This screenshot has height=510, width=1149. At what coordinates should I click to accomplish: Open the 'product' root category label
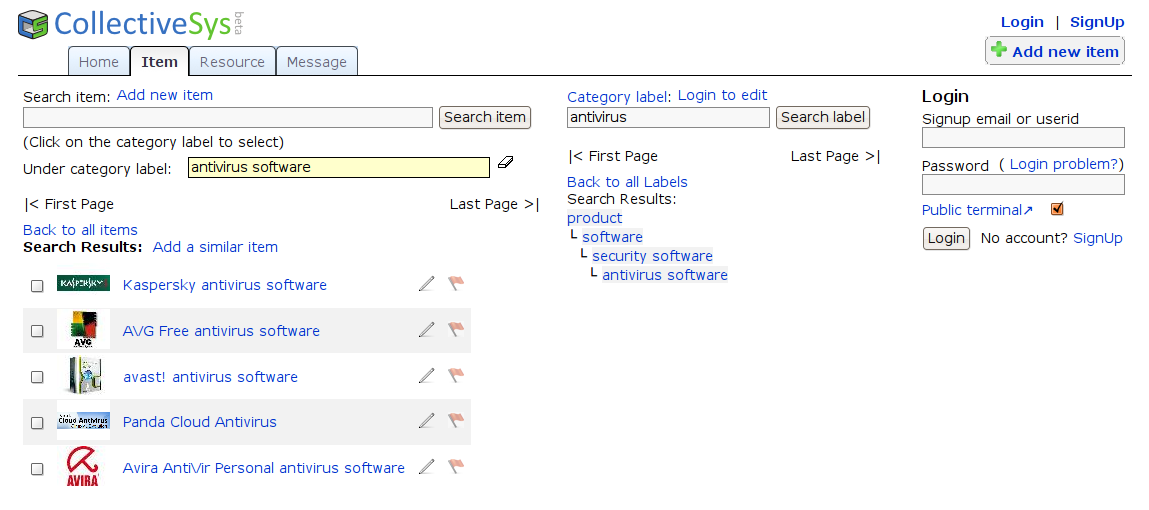[594, 218]
